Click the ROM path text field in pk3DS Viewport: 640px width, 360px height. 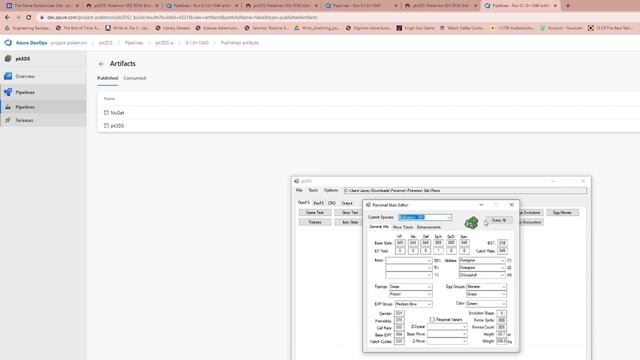pyautogui.click(x=465, y=190)
